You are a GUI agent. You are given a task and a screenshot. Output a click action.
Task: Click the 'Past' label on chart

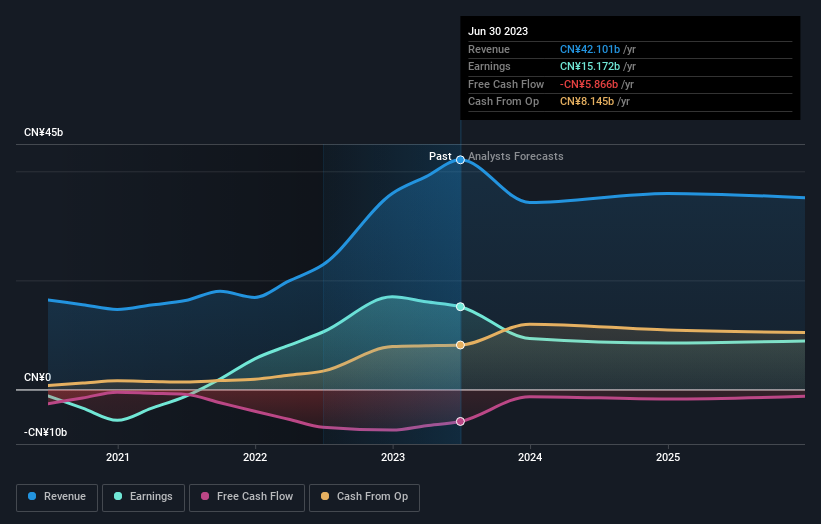point(440,156)
